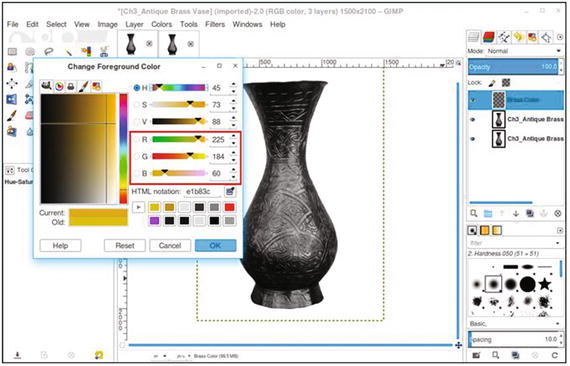
Task: Click the GIMP Wilber color selector tab
Action: click(46, 86)
